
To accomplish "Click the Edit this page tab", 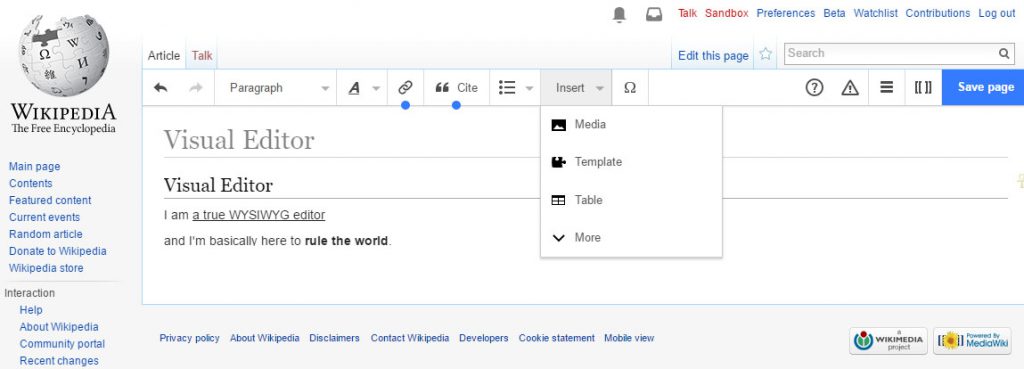I will [713, 56].
